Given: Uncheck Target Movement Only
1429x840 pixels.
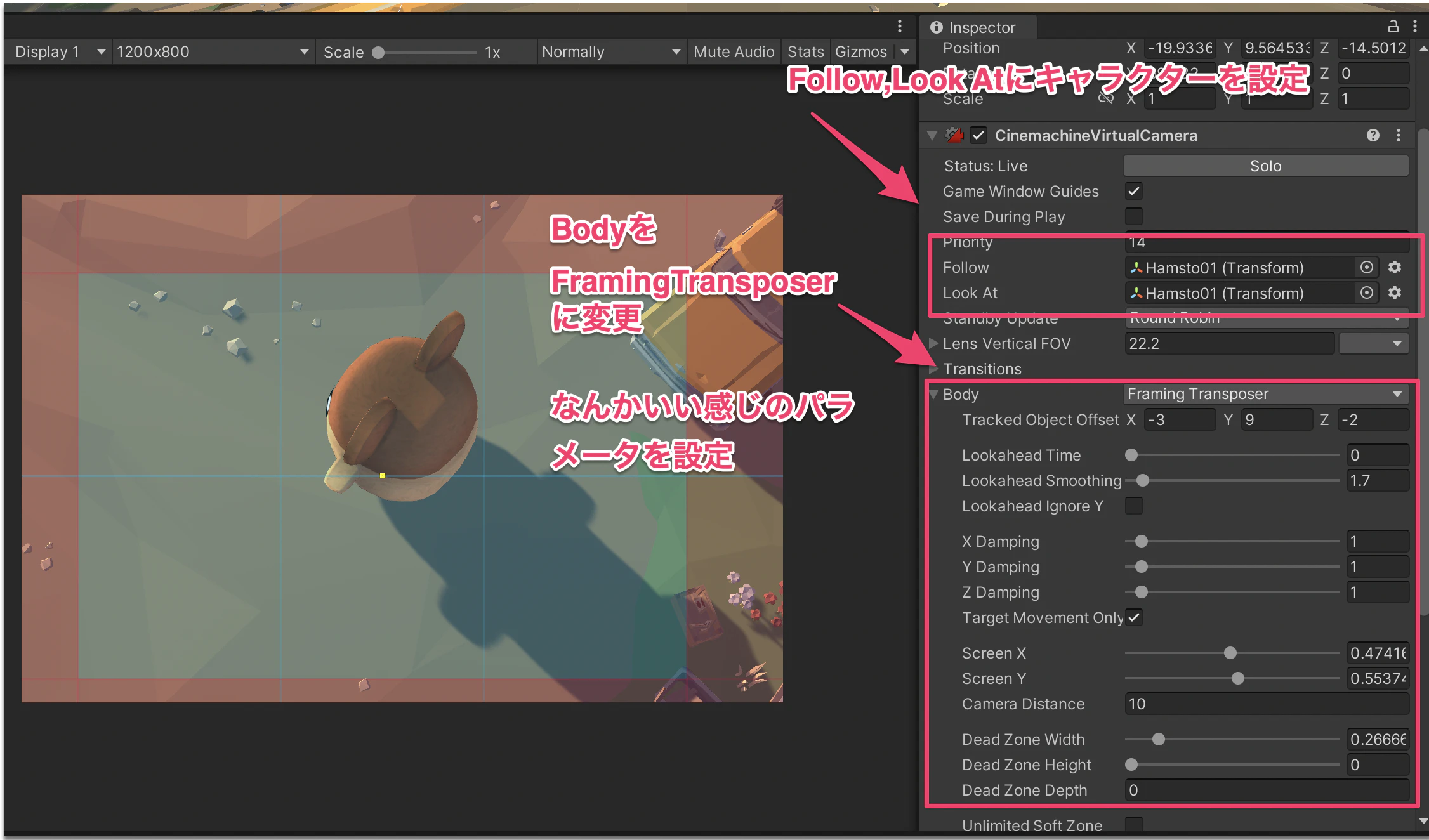Looking at the screenshot, I should (1133, 617).
